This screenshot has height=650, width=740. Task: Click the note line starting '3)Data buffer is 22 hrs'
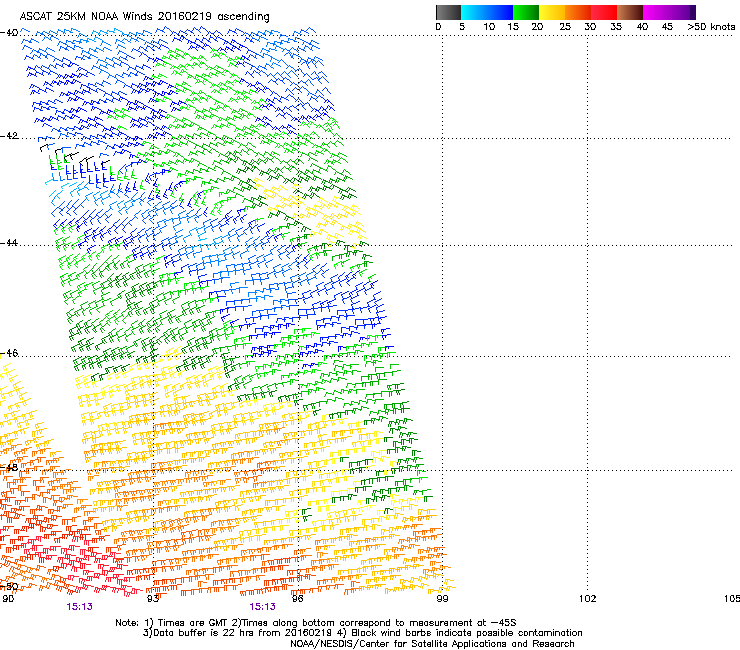[x=362, y=633]
